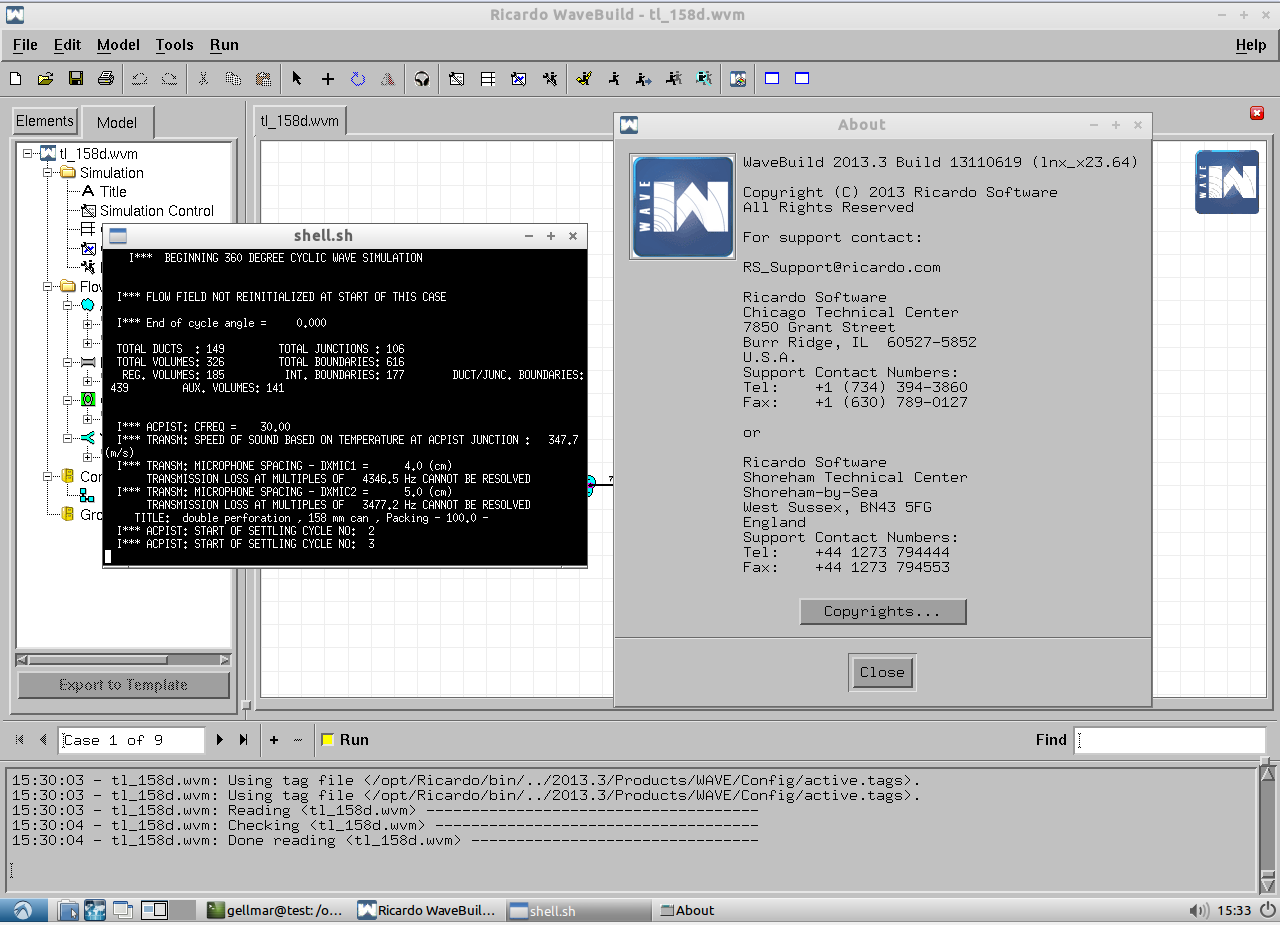
Task: Click the running figure with blue arrow
Action: [x=644, y=78]
